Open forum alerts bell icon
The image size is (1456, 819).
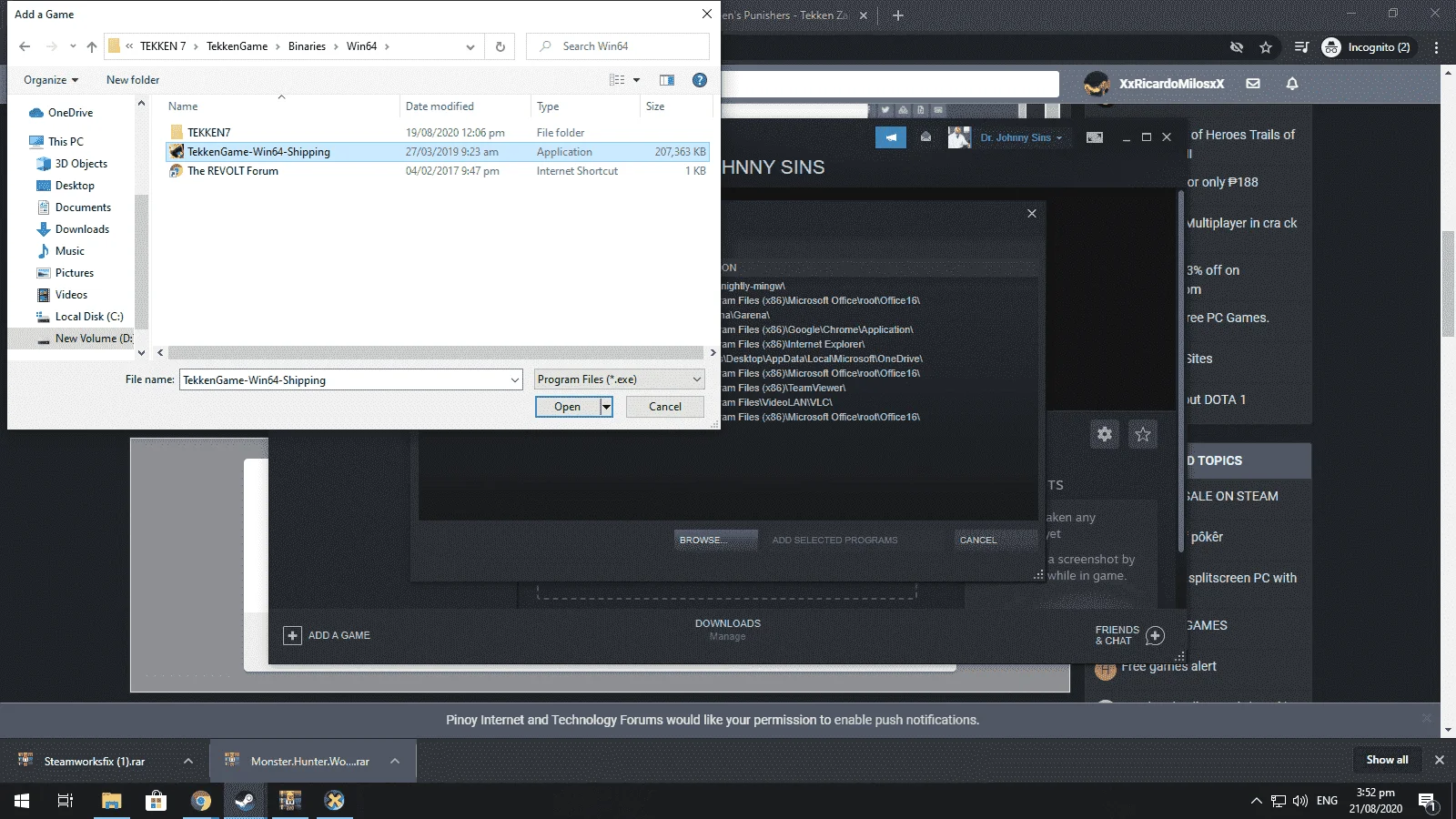(1292, 84)
